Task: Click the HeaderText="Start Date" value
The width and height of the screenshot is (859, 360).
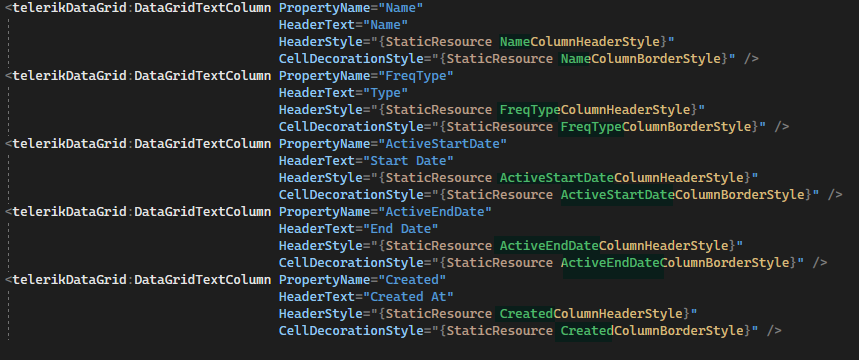Action: click(x=409, y=161)
